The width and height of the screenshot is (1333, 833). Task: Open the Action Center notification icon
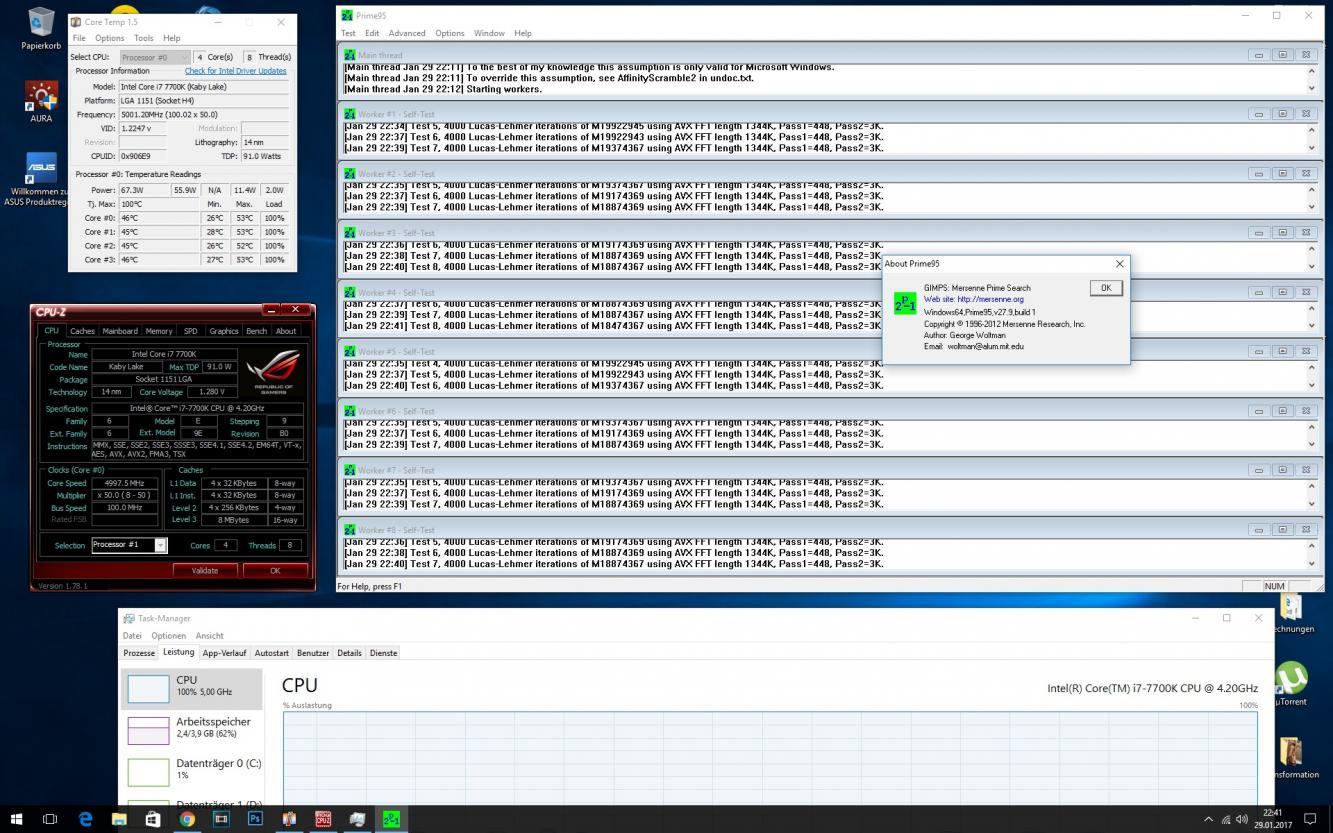coord(1310,819)
